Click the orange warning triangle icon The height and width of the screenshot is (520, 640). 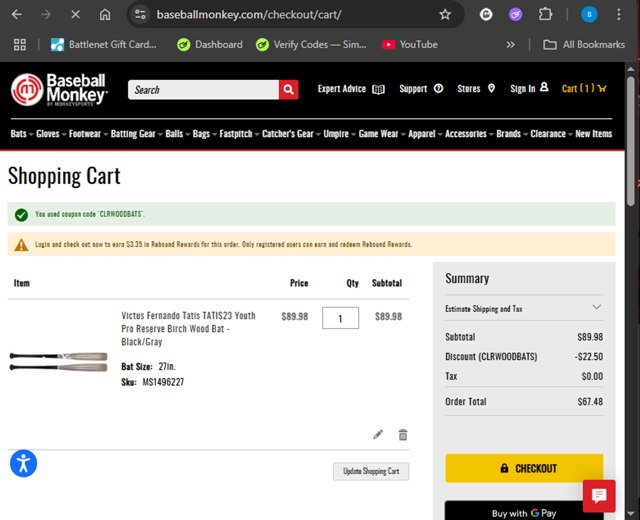click(21, 245)
